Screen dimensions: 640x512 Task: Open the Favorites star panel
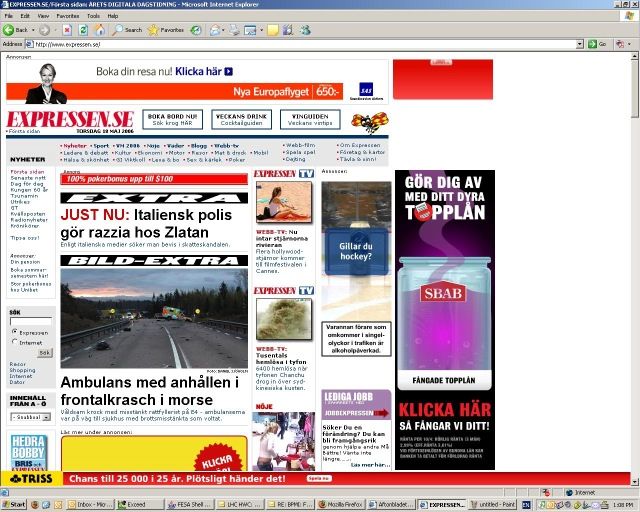[x=166, y=30]
